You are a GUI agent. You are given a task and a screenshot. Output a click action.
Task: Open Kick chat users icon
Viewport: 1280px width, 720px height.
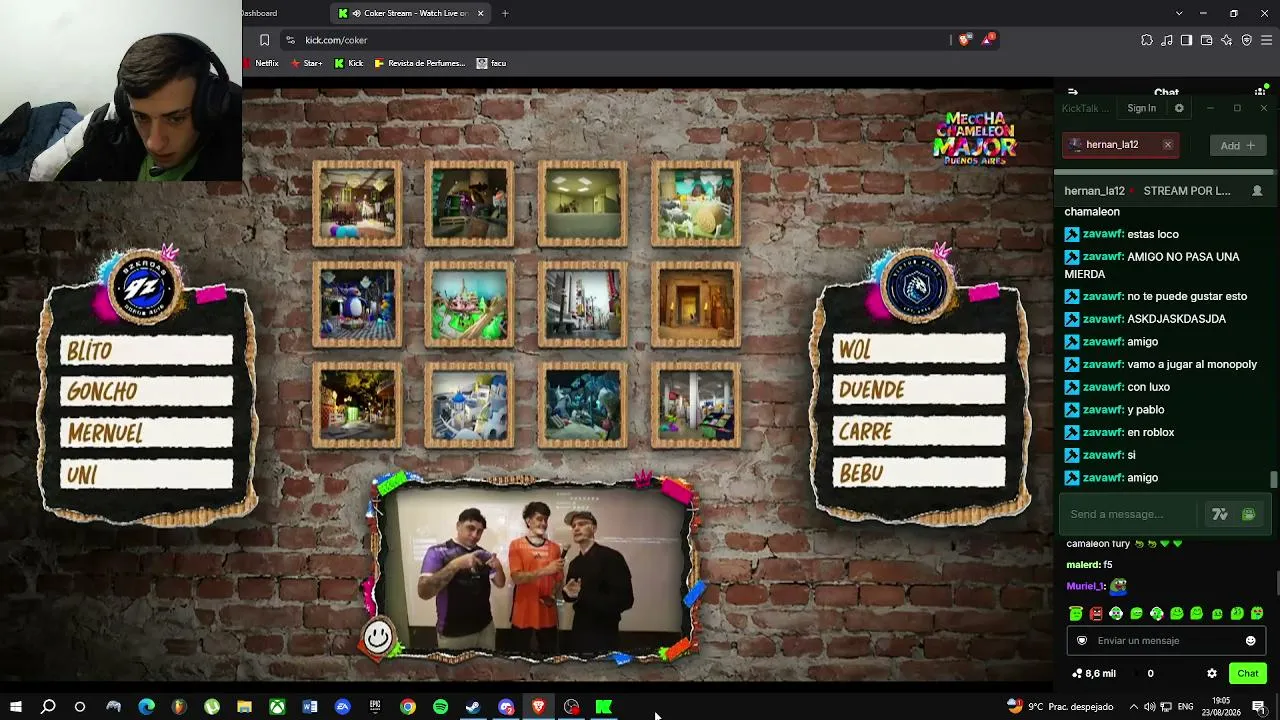[1260, 92]
